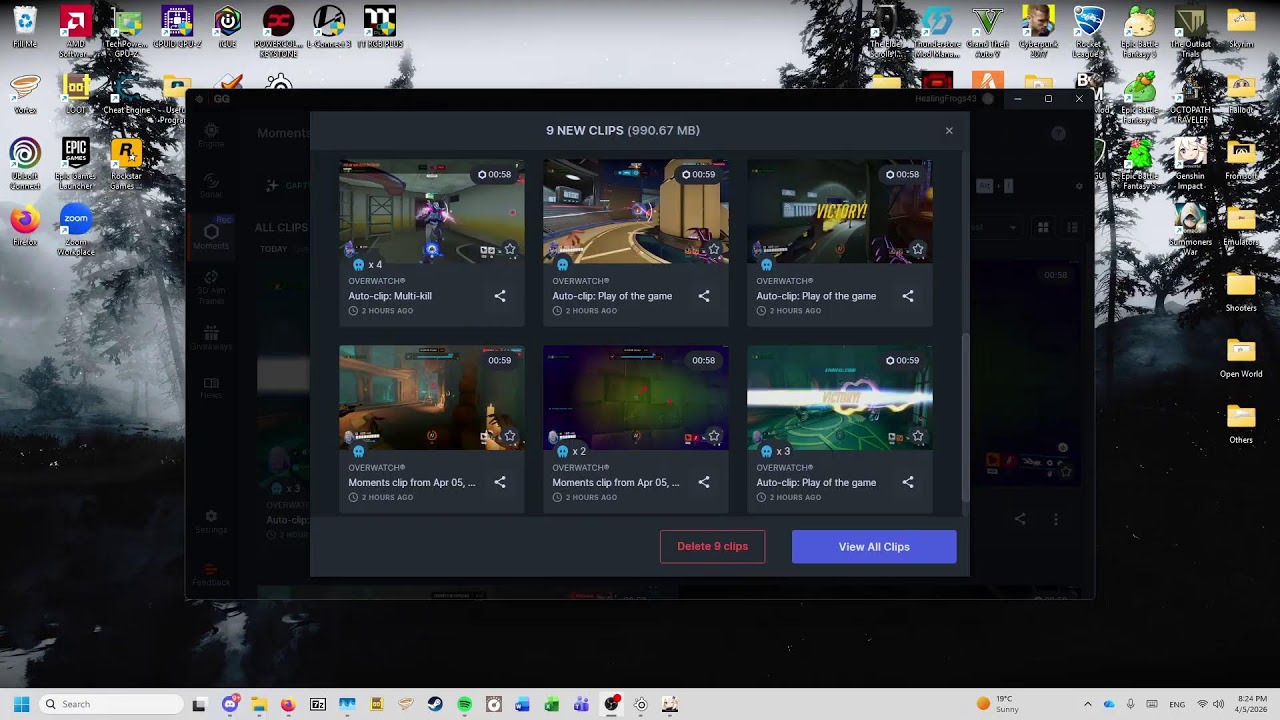Select the Cheat Engine desktop icon

126,95
